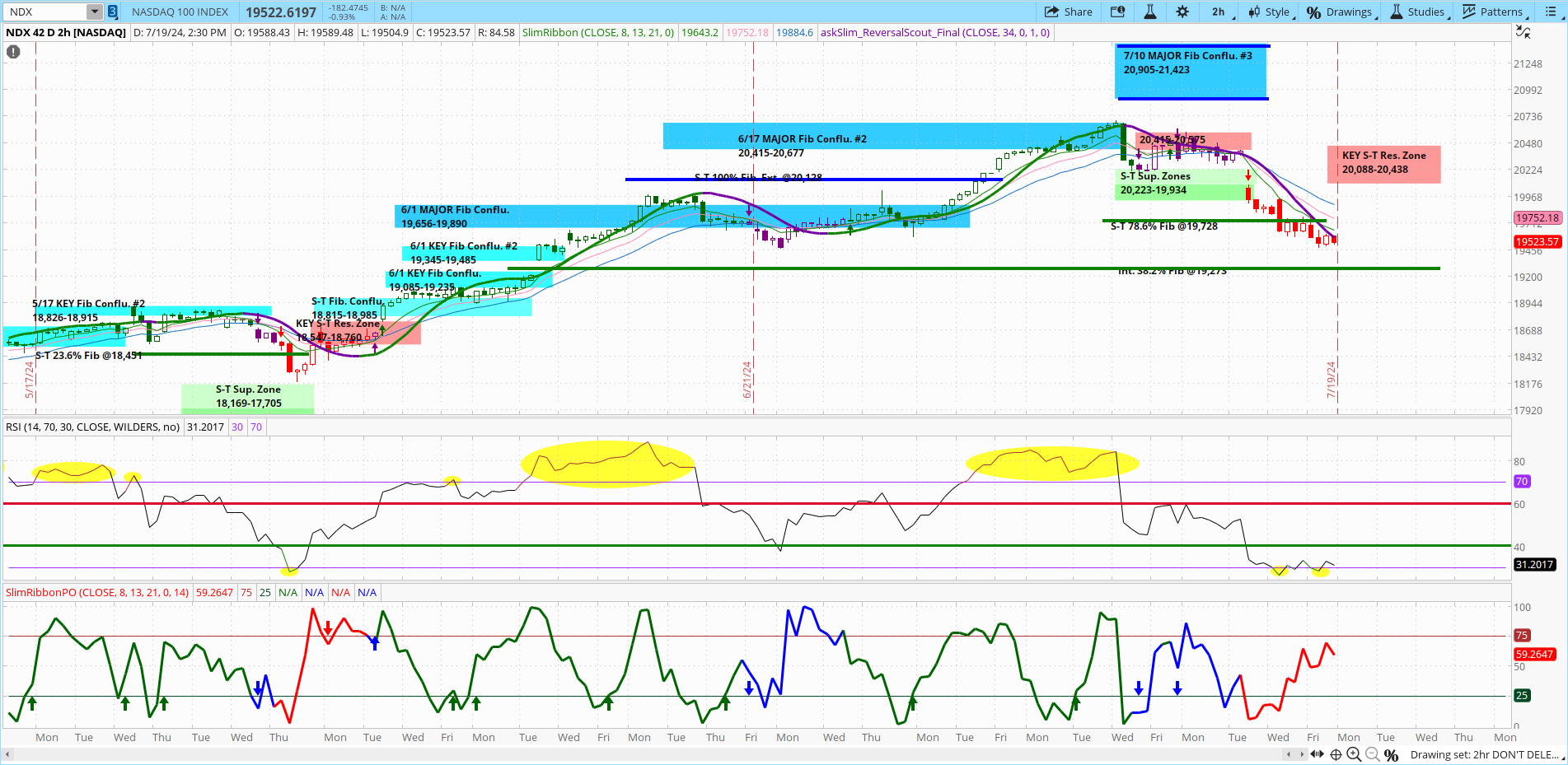The height and width of the screenshot is (765, 1568).
Task: Click the warning exclamation icon on the chart
Action: point(12,51)
